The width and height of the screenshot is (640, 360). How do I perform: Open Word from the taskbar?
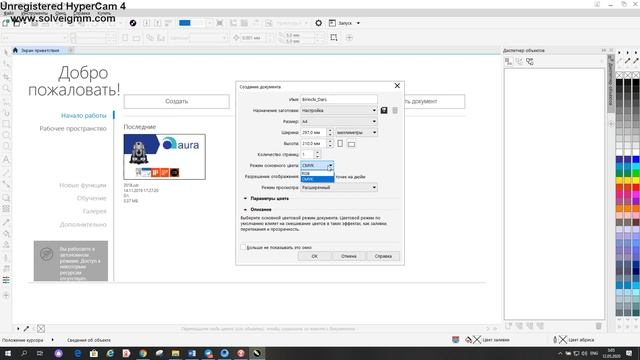(x=192, y=353)
